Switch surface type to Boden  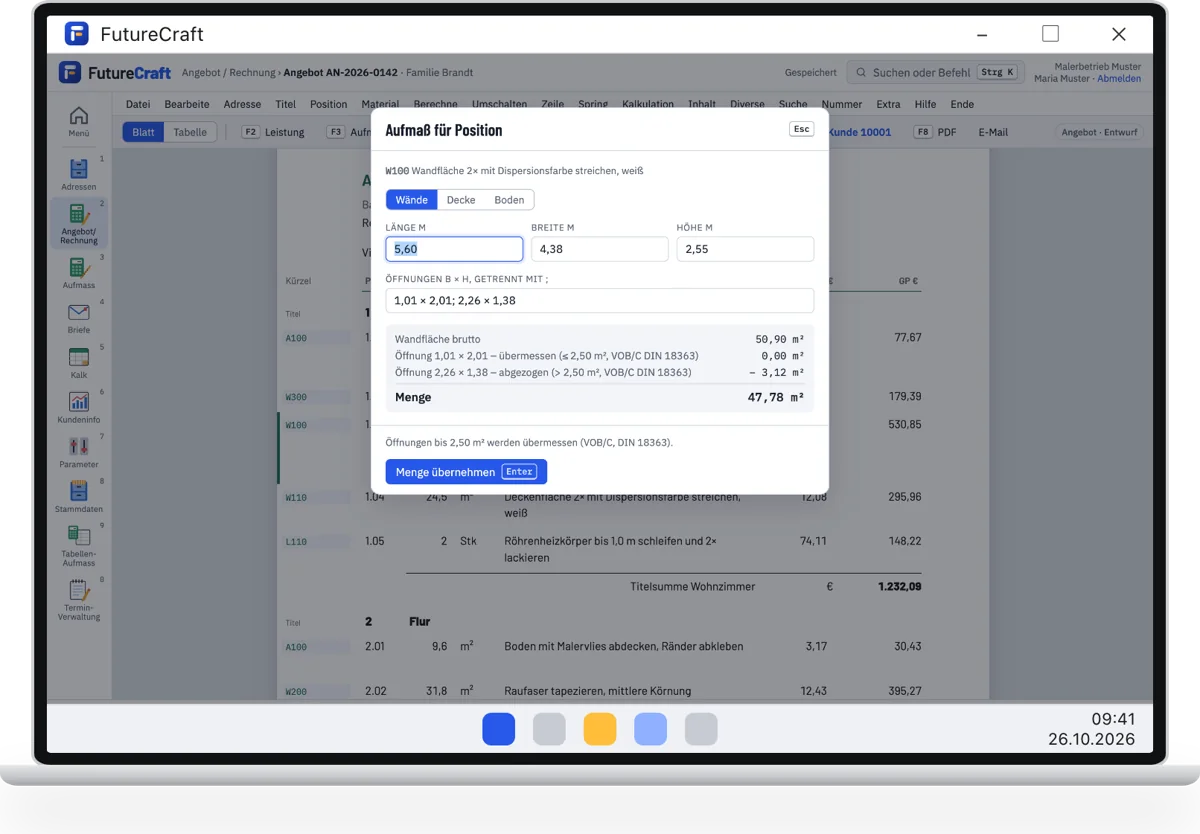pos(509,200)
